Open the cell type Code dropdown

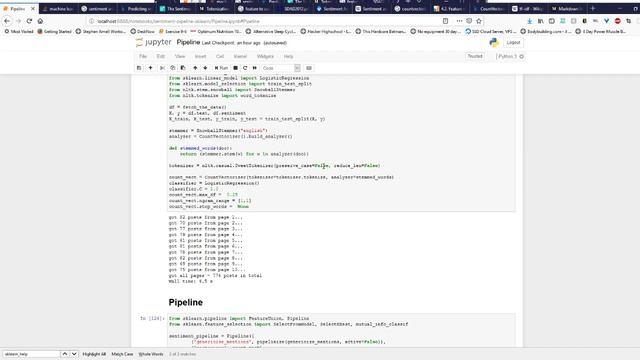tap(281, 68)
